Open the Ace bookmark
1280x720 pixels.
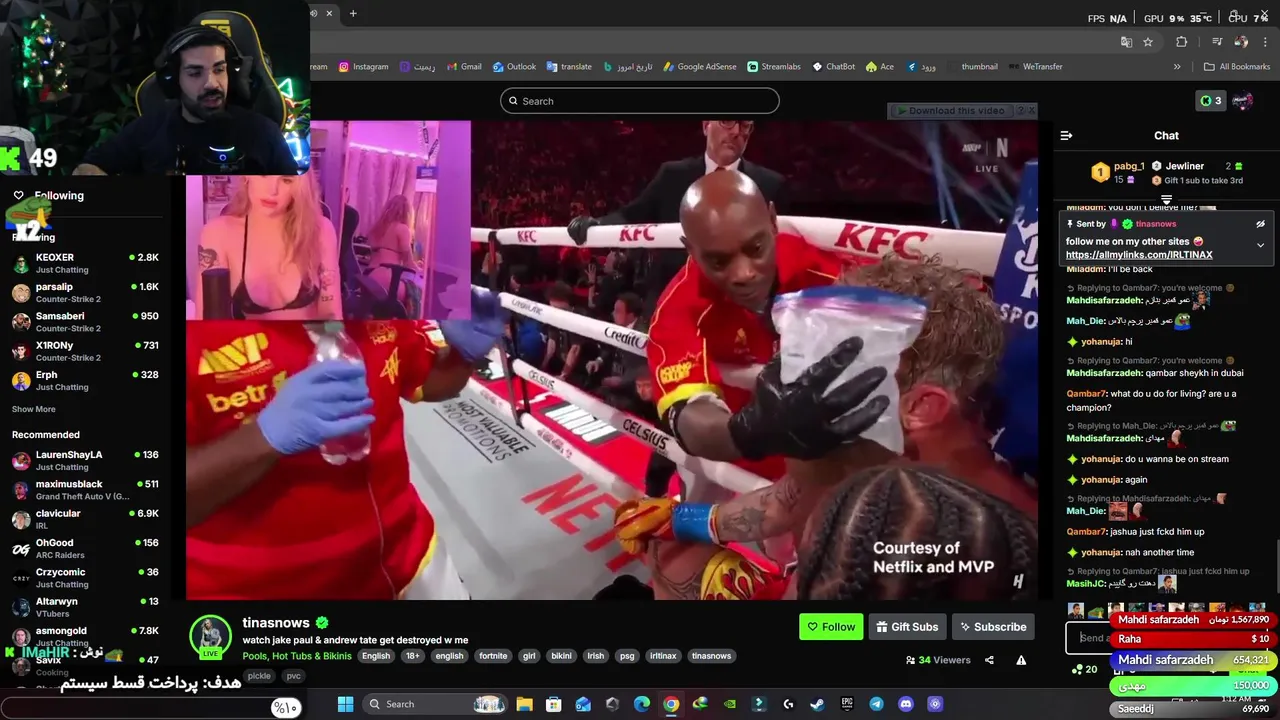click(x=880, y=67)
